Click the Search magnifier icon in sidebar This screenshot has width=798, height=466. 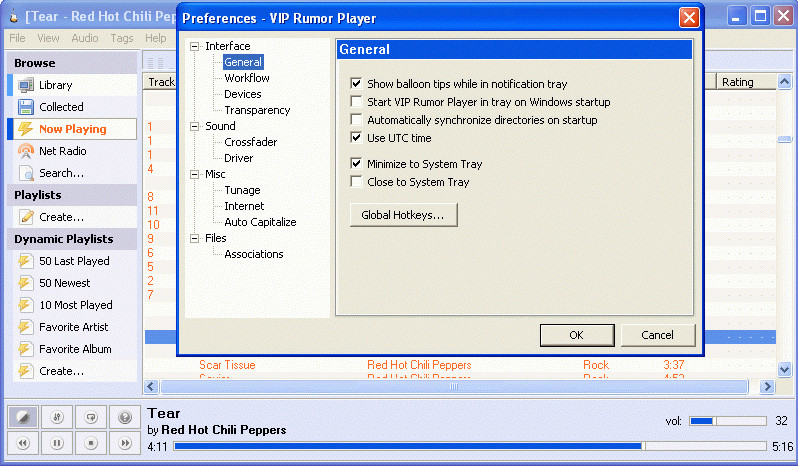[x=25, y=173]
